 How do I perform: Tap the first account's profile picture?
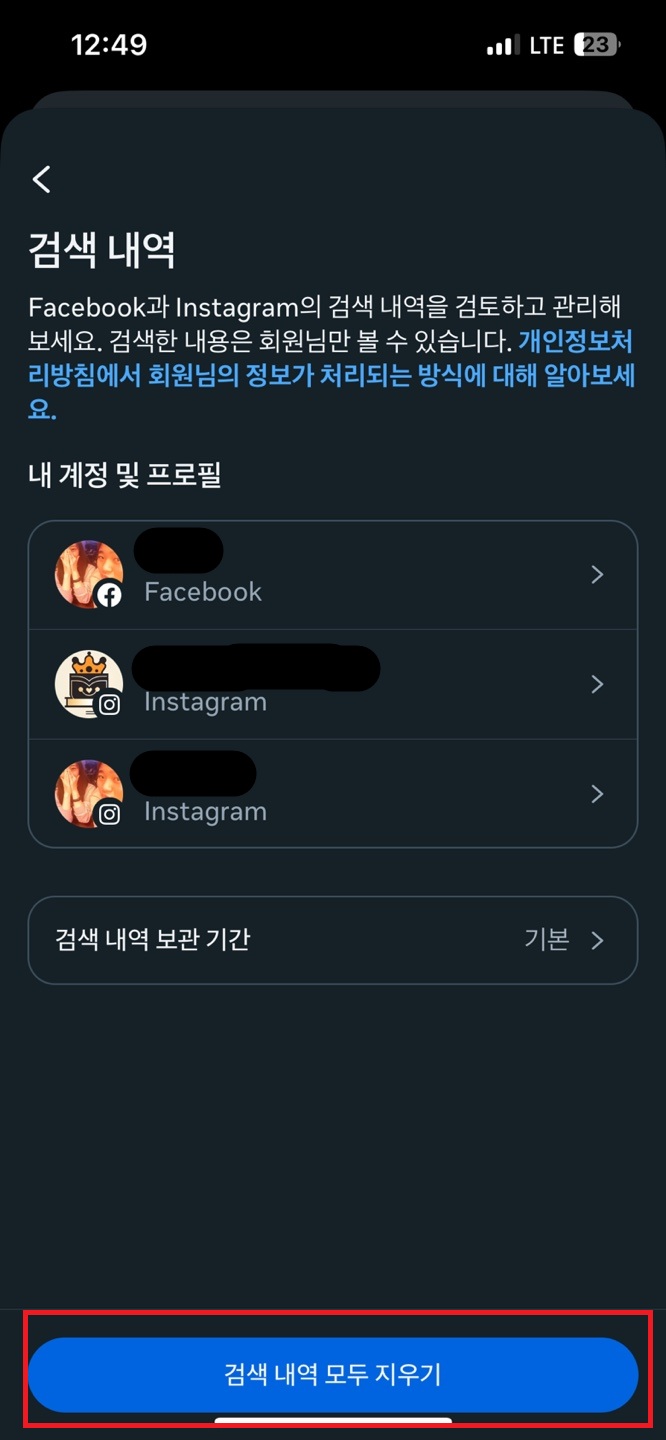[x=88, y=574]
